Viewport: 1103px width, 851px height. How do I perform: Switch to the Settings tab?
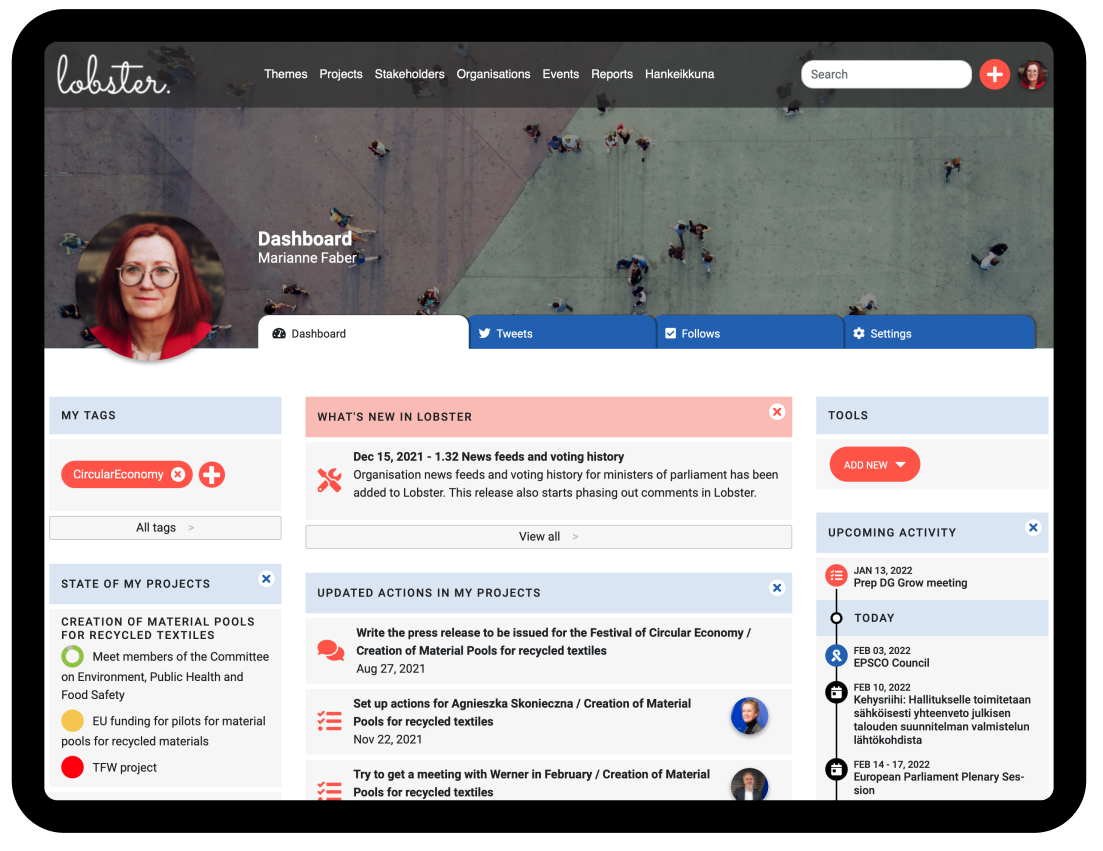[940, 333]
